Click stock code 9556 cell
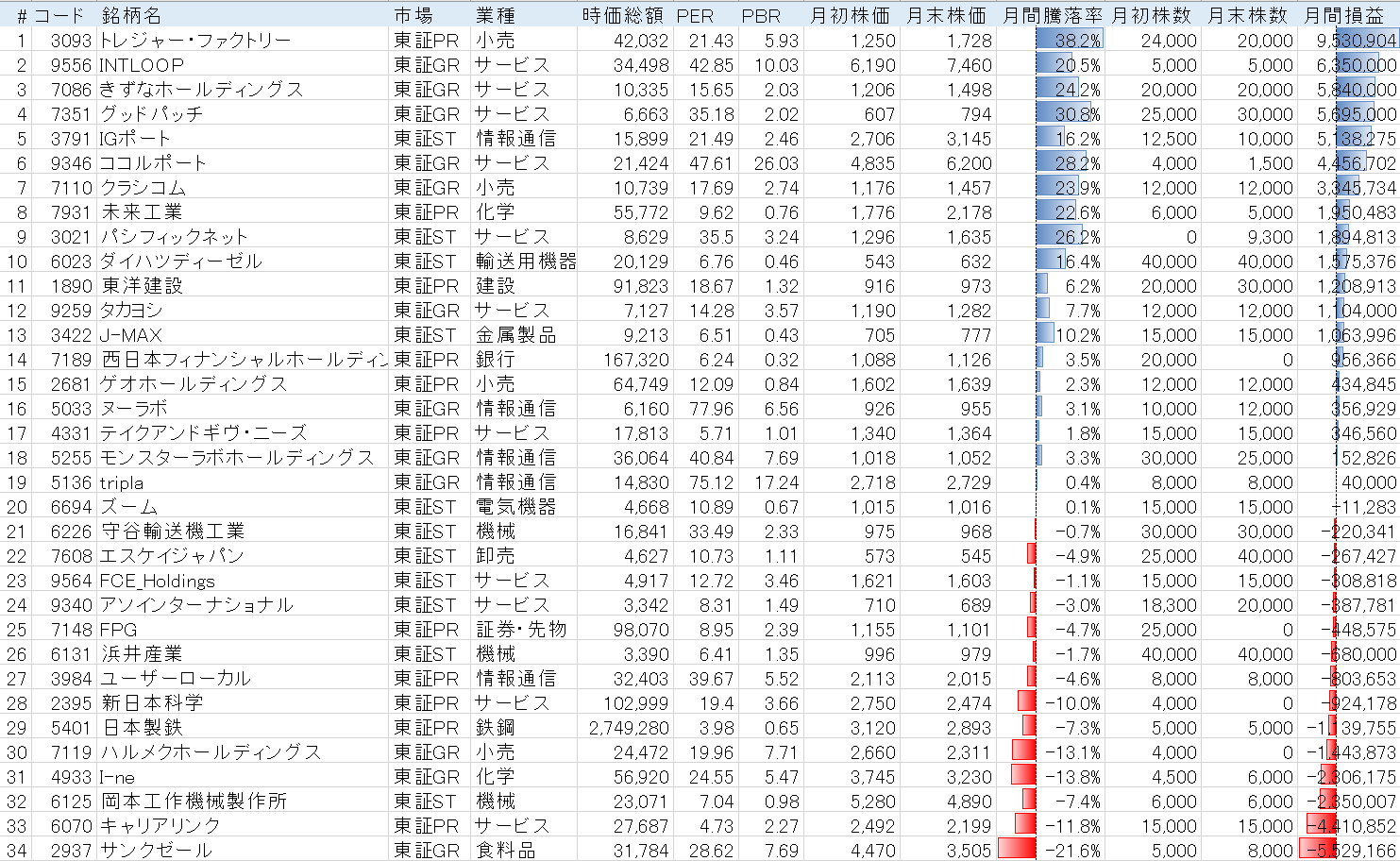The width and height of the screenshot is (1400, 861). click(x=63, y=65)
